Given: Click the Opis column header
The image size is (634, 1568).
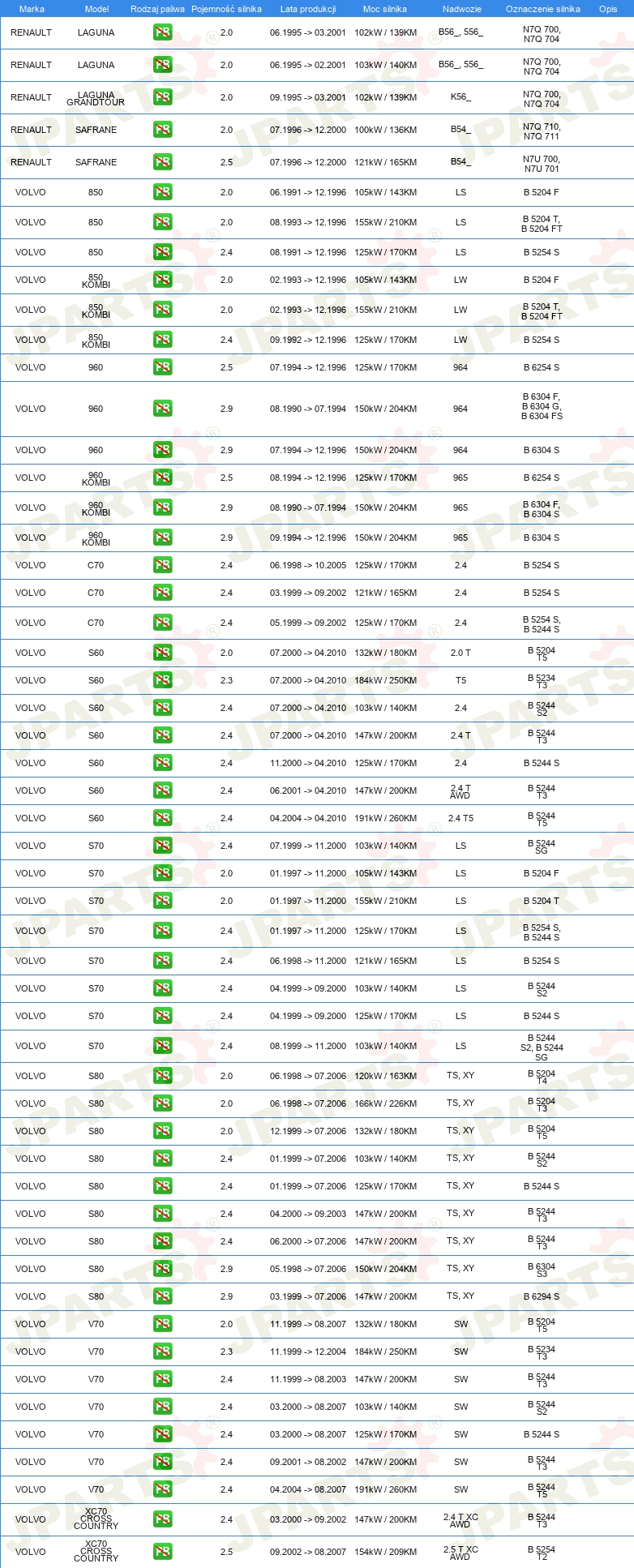Looking at the screenshot, I should pos(608,9).
